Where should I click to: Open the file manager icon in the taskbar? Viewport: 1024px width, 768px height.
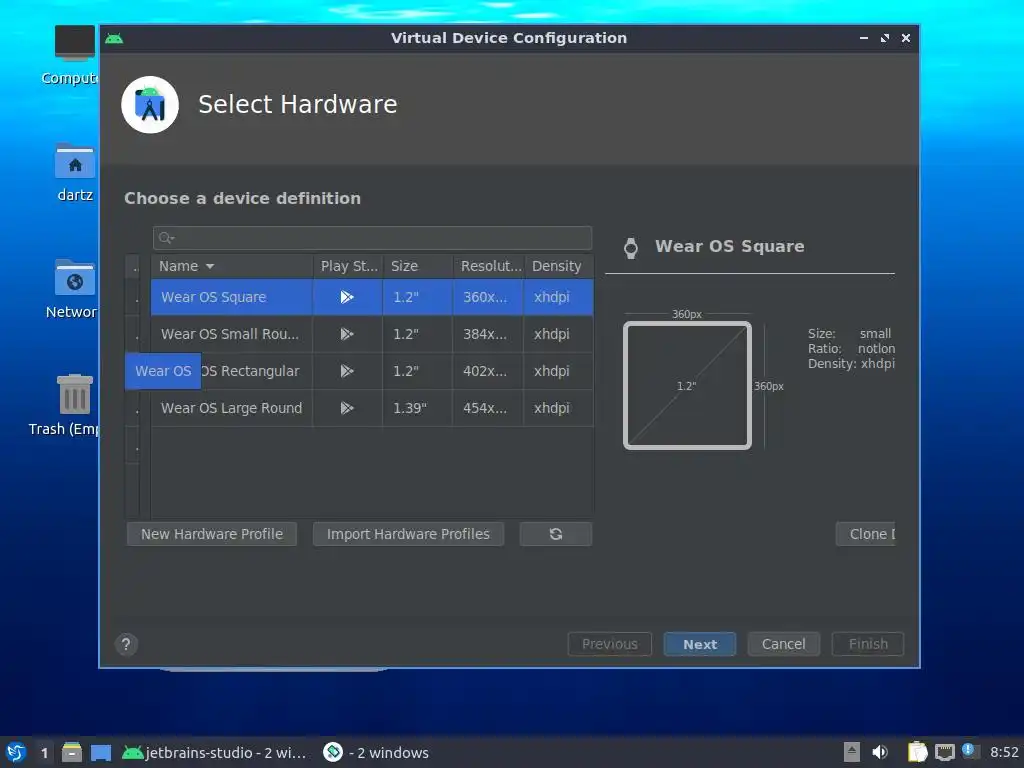point(72,752)
